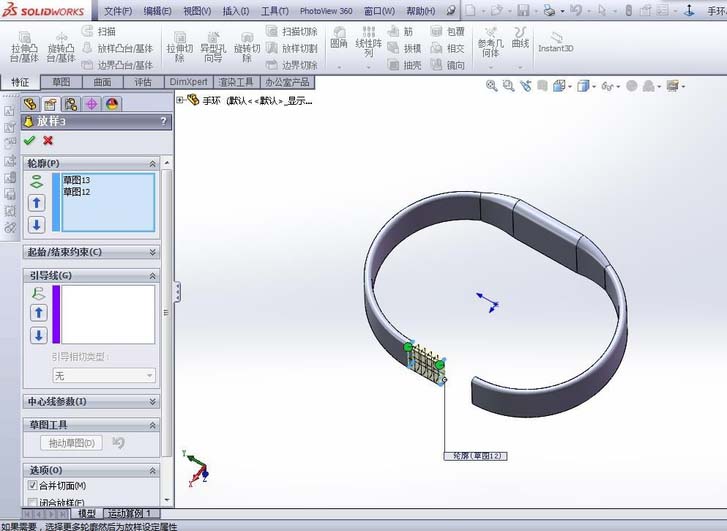Move profile down with the down arrow in 轮廓
This screenshot has height=531, width=727.
tap(37, 225)
